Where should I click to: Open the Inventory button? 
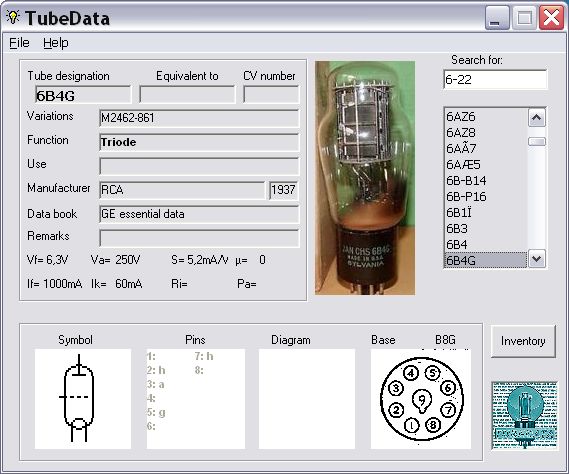point(523,341)
